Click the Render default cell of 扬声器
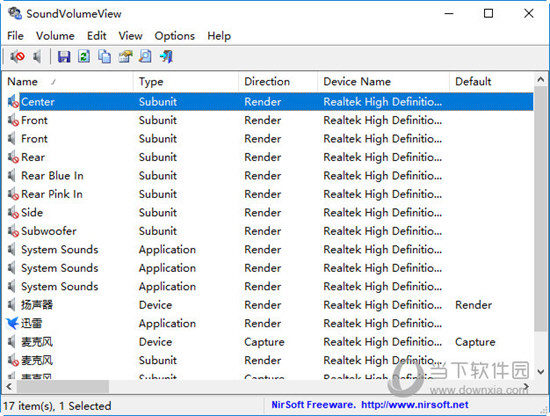The height and width of the screenshot is (416, 550). pyautogui.click(x=474, y=305)
